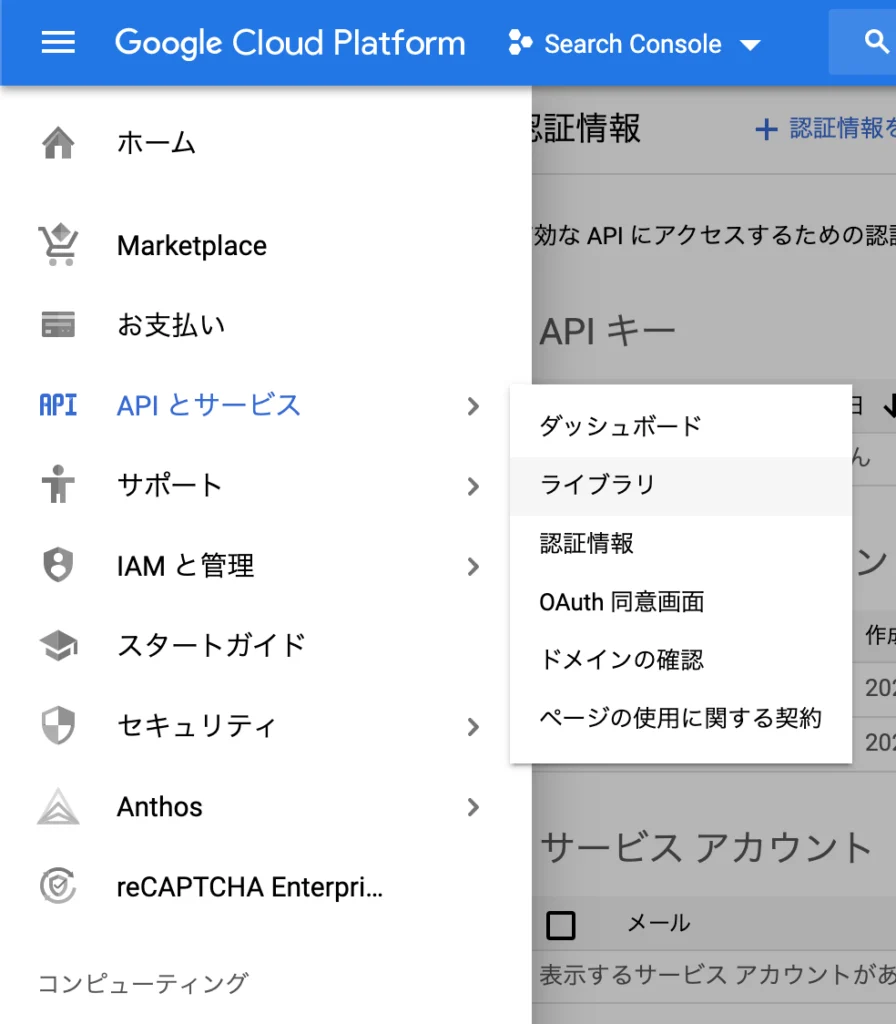Expand the セキュリティ submenu chevron
896x1024 pixels.
point(473,727)
